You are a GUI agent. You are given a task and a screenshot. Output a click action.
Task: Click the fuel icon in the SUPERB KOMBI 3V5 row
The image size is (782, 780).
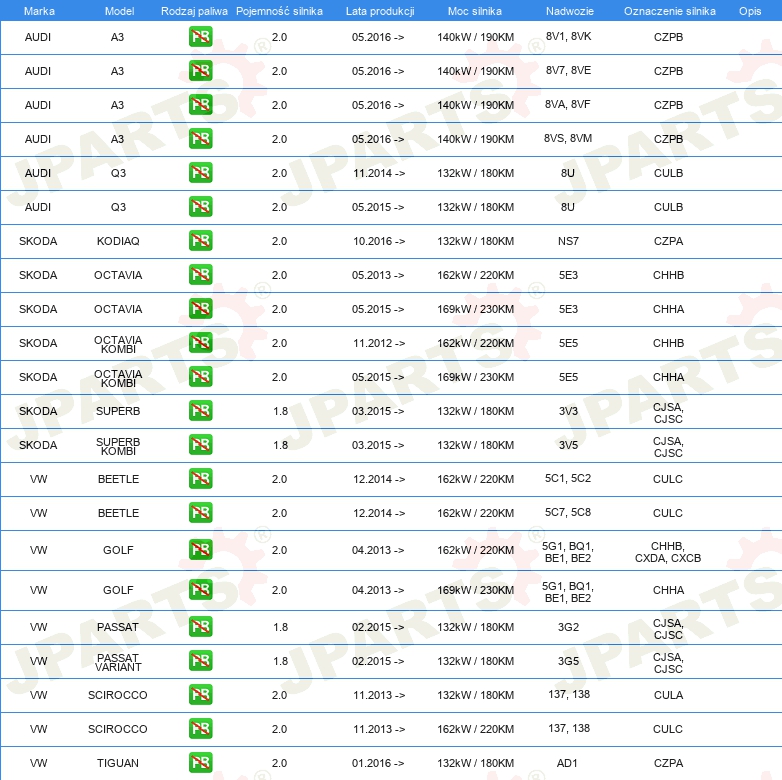[200, 444]
